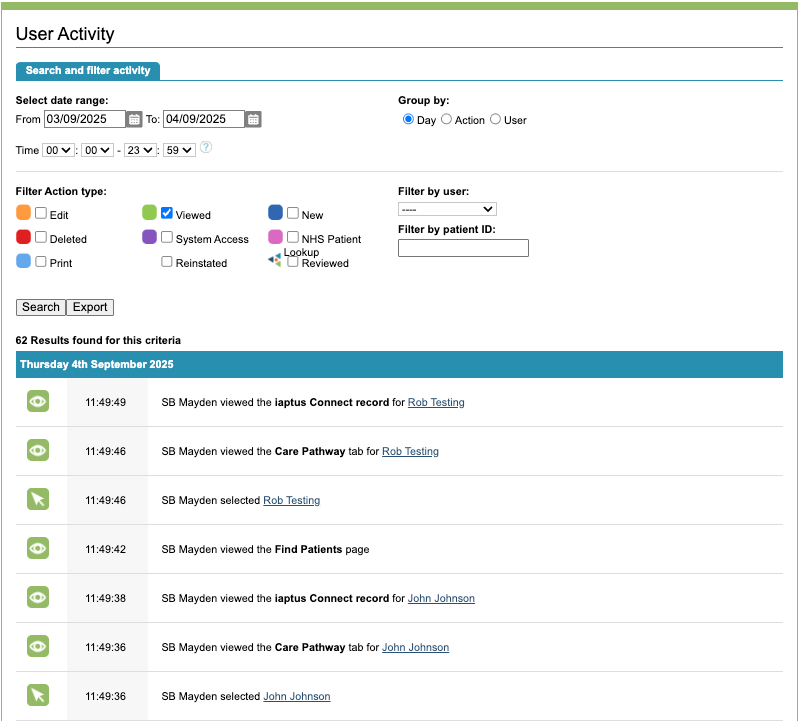
Task: Click the NHS Patient Lookup arrows icon
Action: coord(275,260)
